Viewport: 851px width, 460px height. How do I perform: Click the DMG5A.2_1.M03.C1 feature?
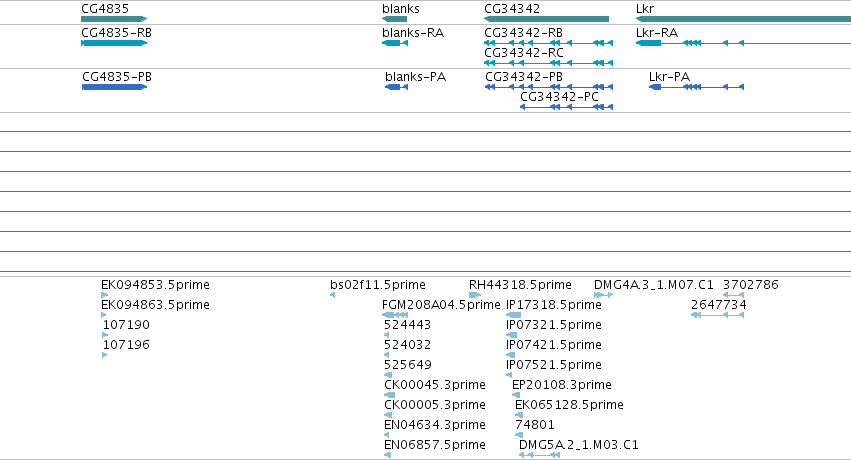pyautogui.click(x=539, y=455)
